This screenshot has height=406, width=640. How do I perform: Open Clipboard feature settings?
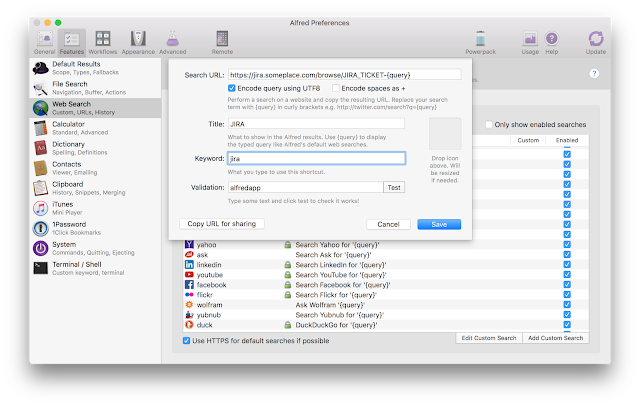click(x=96, y=188)
